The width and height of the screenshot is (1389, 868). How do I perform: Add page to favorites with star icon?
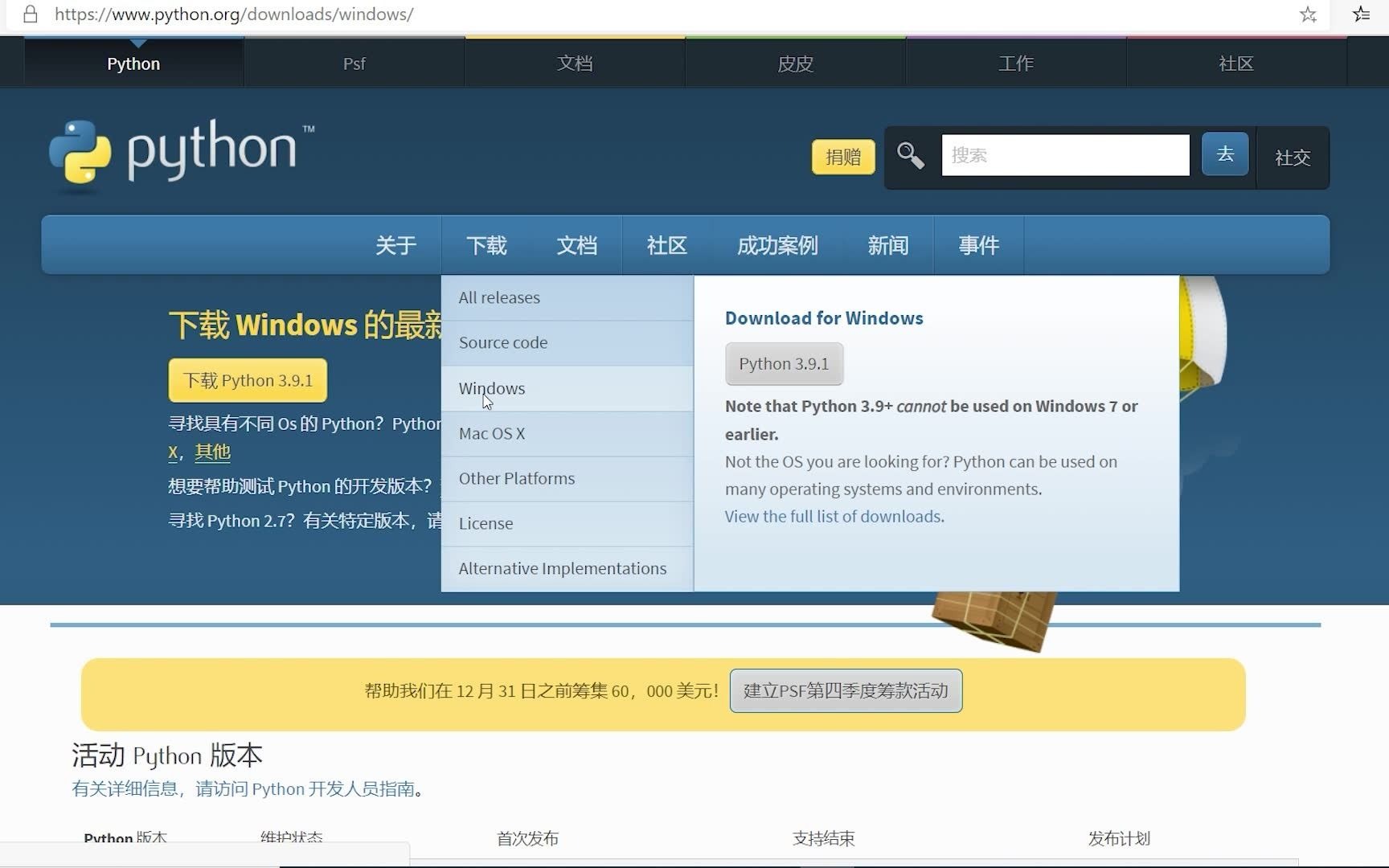tap(1308, 14)
